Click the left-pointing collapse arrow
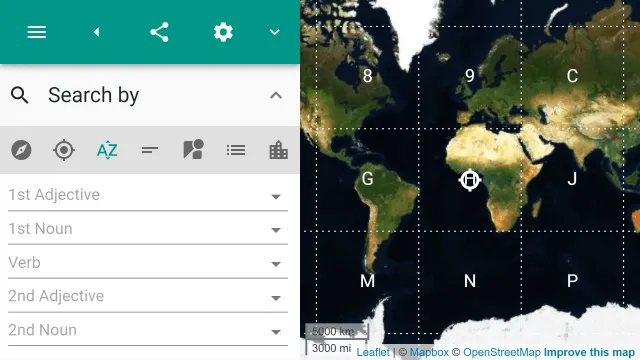The image size is (640, 360). [96, 32]
